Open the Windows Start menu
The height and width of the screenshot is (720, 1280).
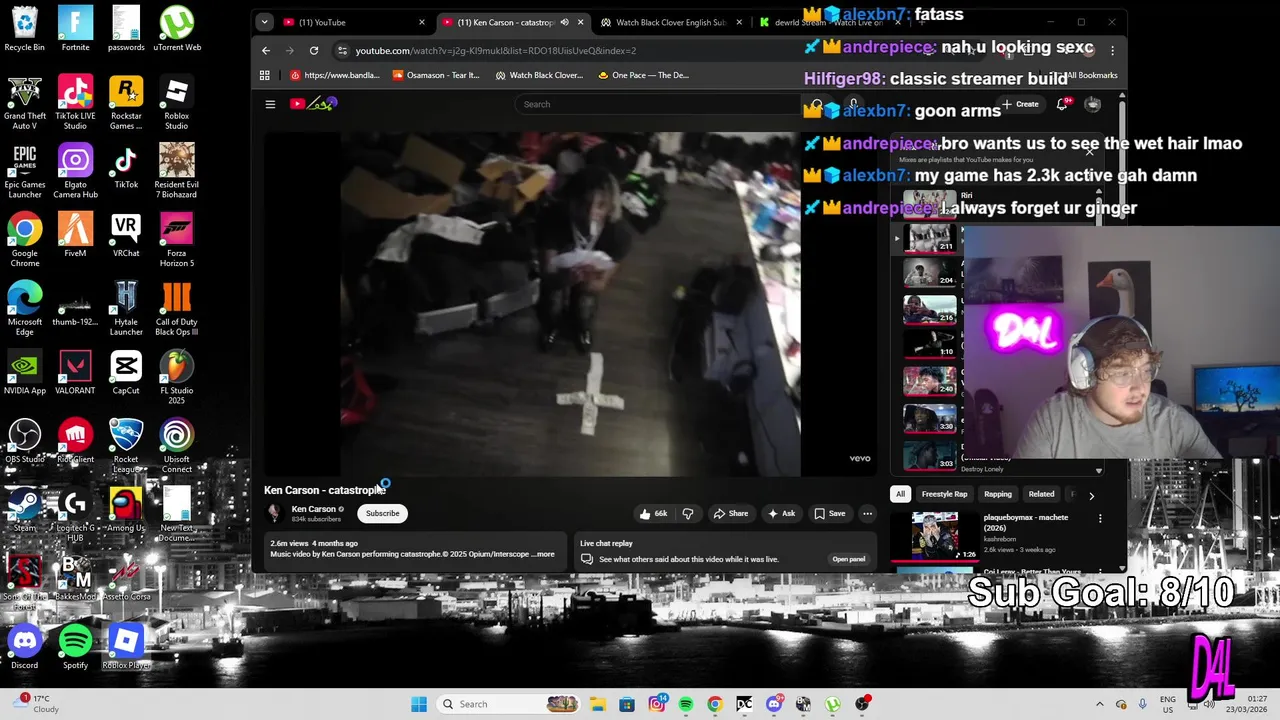pyautogui.click(x=419, y=704)
